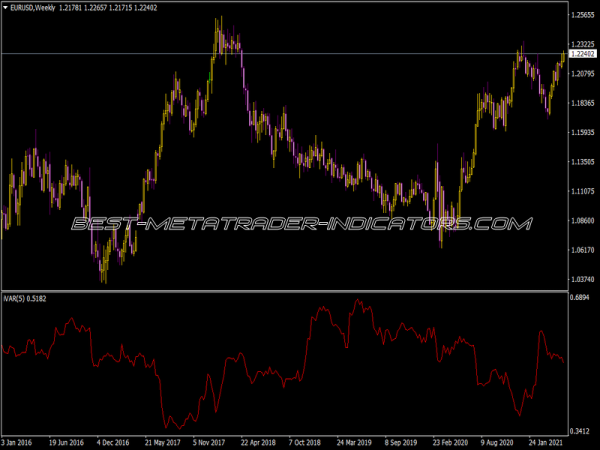600x450 pixels.
Task: Click the 24 Mar 2019 date label
Action: (354, 440)
